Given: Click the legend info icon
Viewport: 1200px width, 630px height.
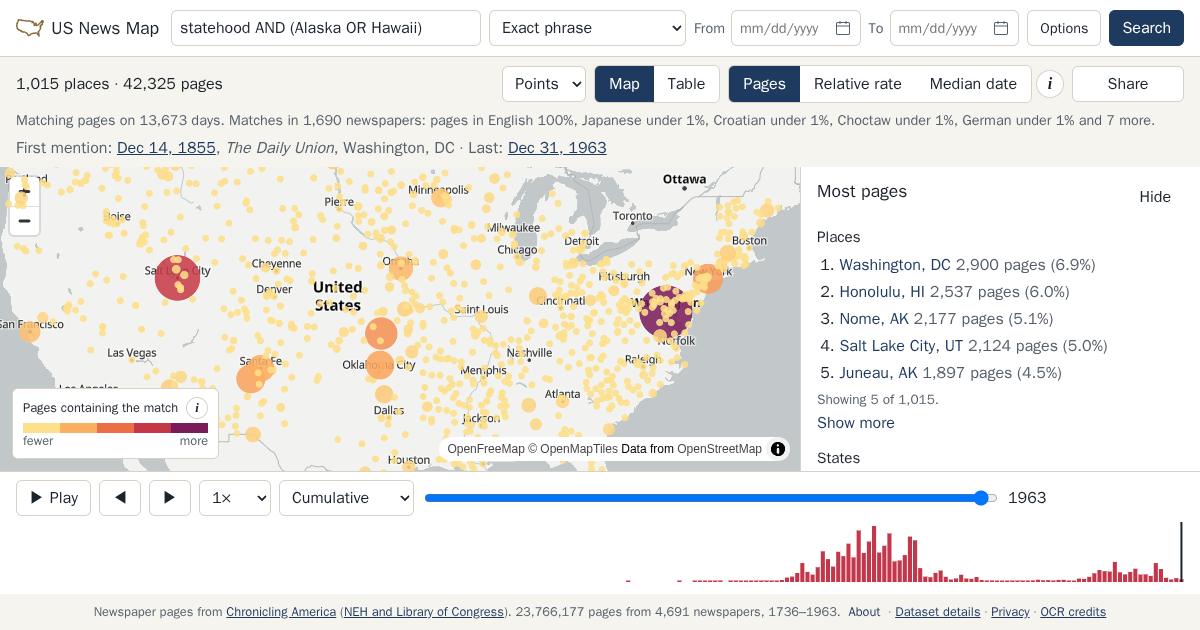Looking at the screenshot, I should click(197, 408).
